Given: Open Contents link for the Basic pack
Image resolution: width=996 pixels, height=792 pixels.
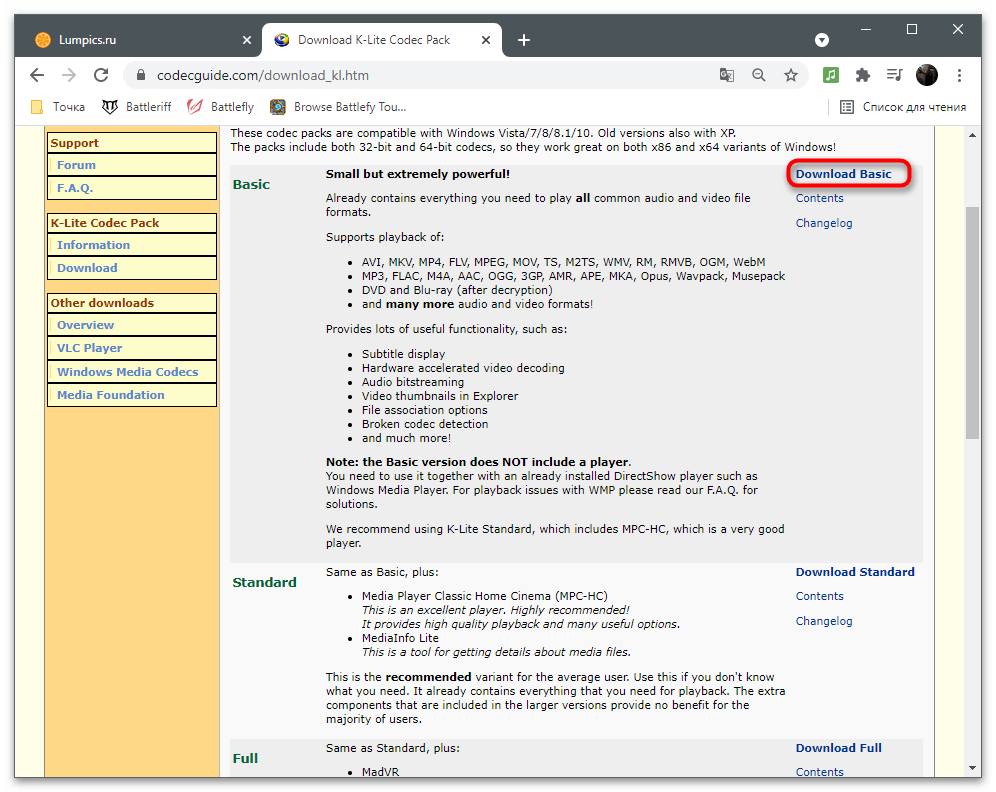Looking at the screenshot, I should [819, 198].
